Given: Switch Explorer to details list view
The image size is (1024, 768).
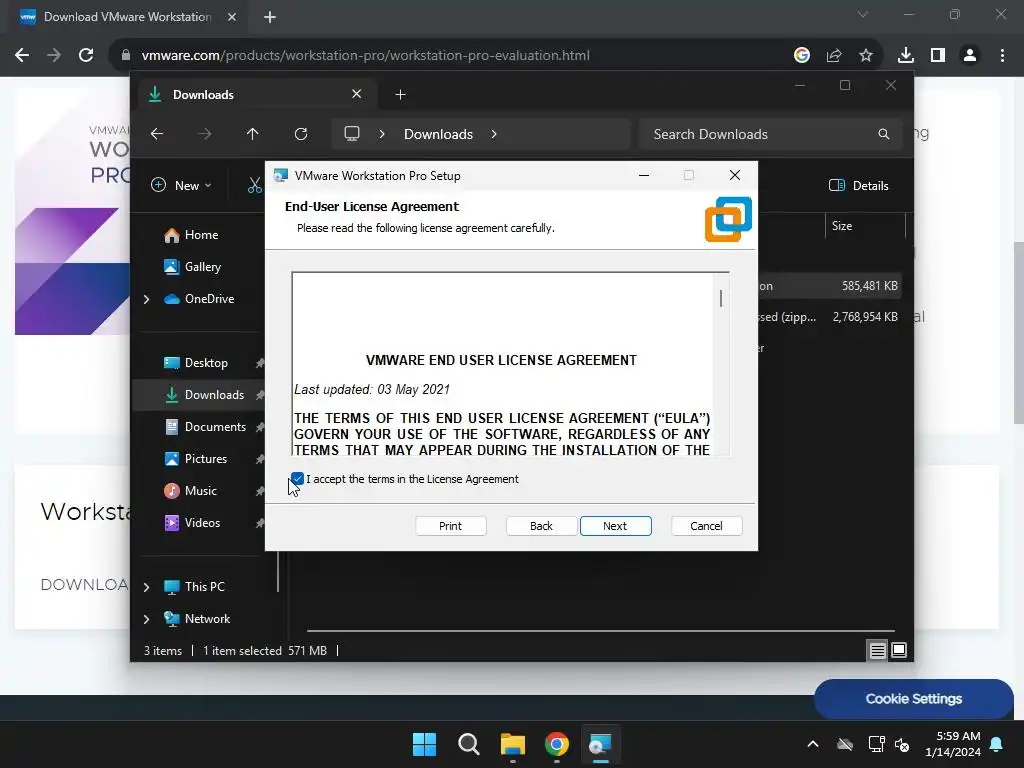Looking at the screenshot, I should point(877,650).
